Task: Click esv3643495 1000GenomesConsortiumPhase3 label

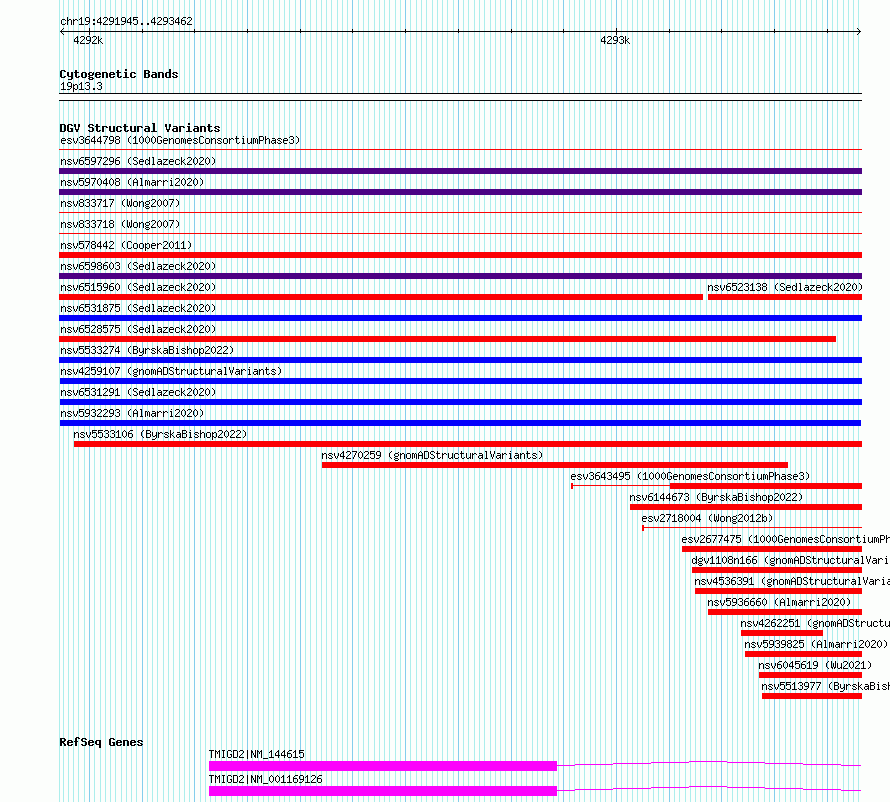Action: click(x=690, y=476)
